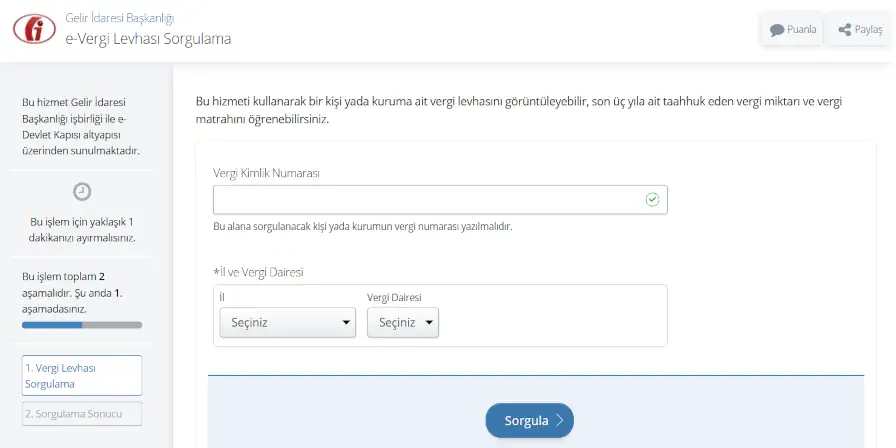Click the Vergi Kimlik Numarası label
The image size is (896, 448).
(266, 173)
